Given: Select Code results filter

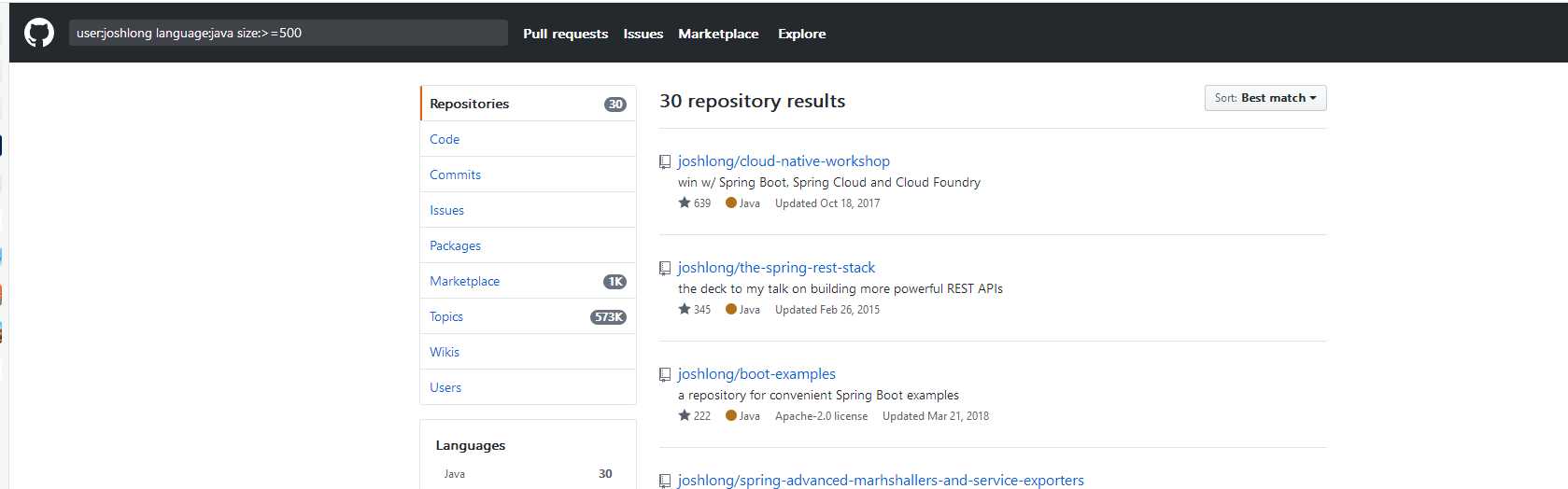Looking at the screenshot, I should pyautogui.click(x=529, y=139).
